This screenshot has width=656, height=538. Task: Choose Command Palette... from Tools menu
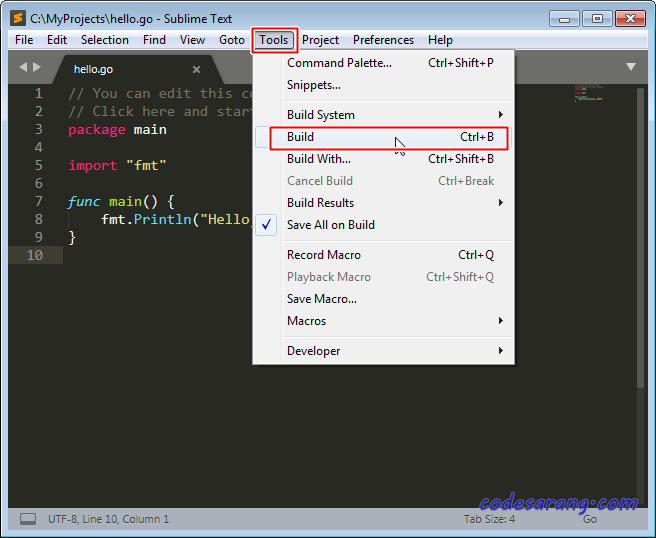click(384, 63)
